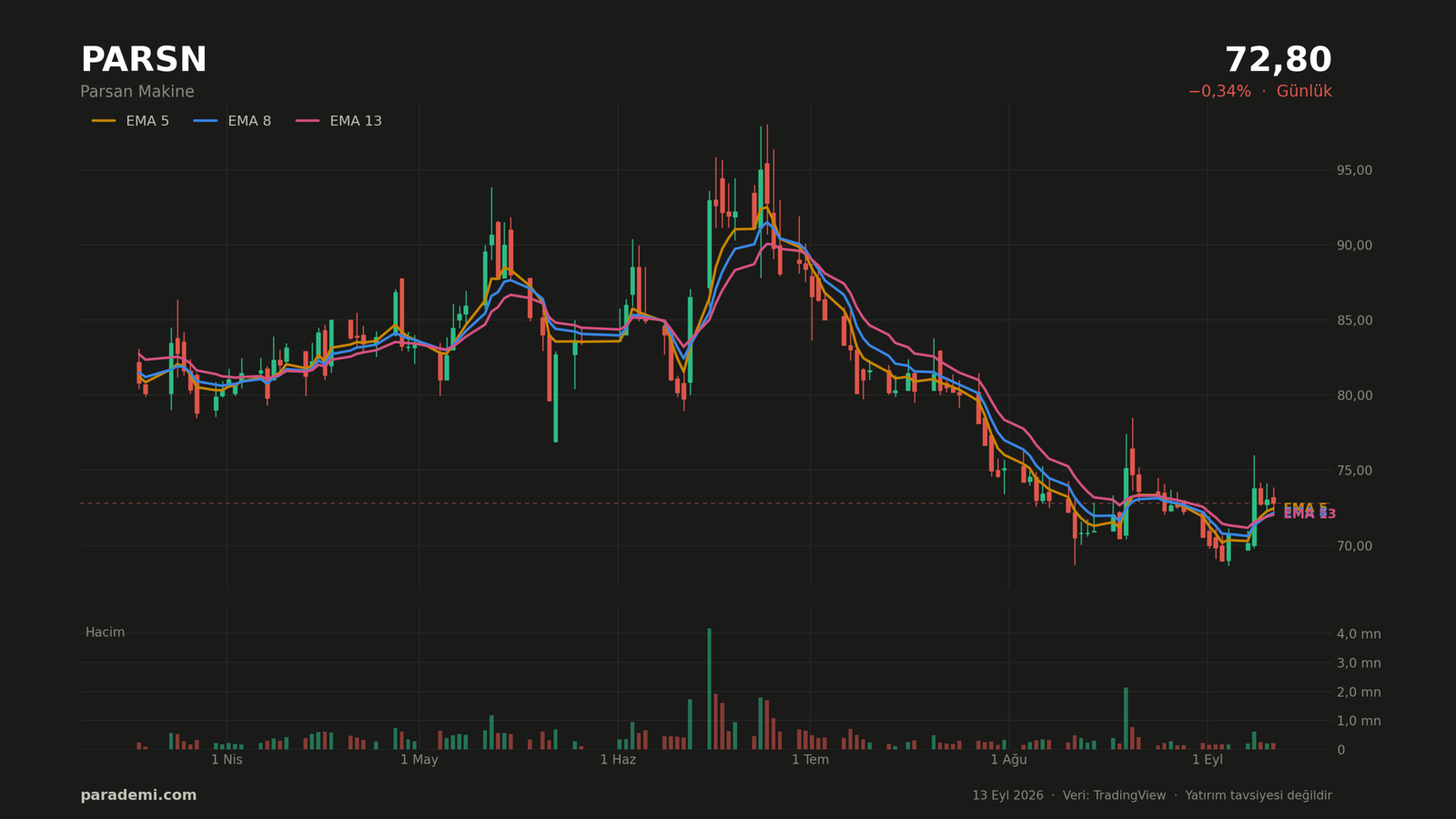Click the 3,0 mn volume axis label
This screenshot has height=819, width=1456.
pos(1359,663)
